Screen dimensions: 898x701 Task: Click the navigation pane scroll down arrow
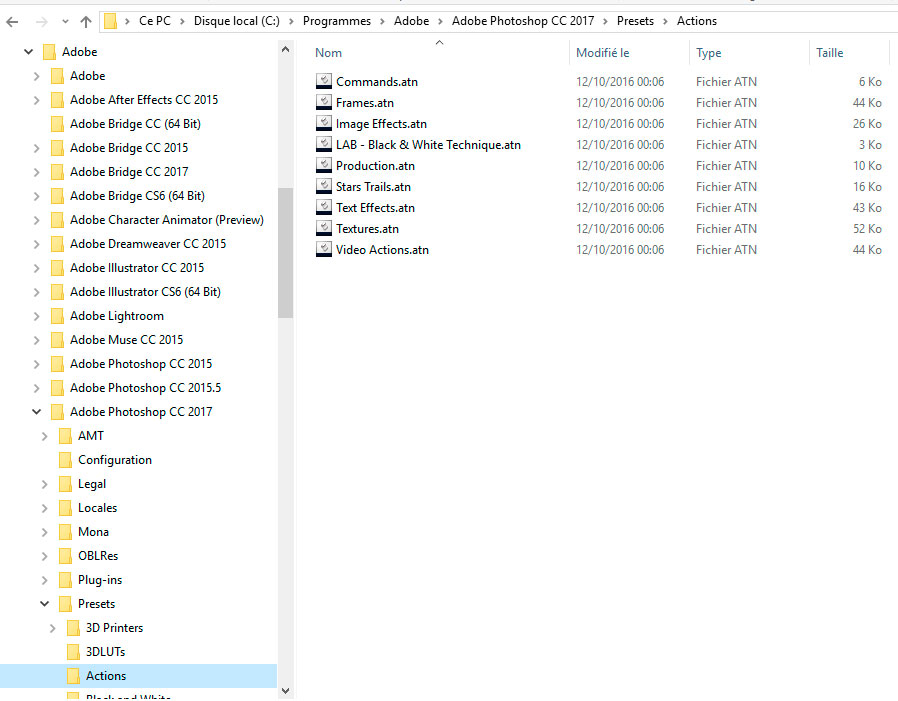pos(285,690)
